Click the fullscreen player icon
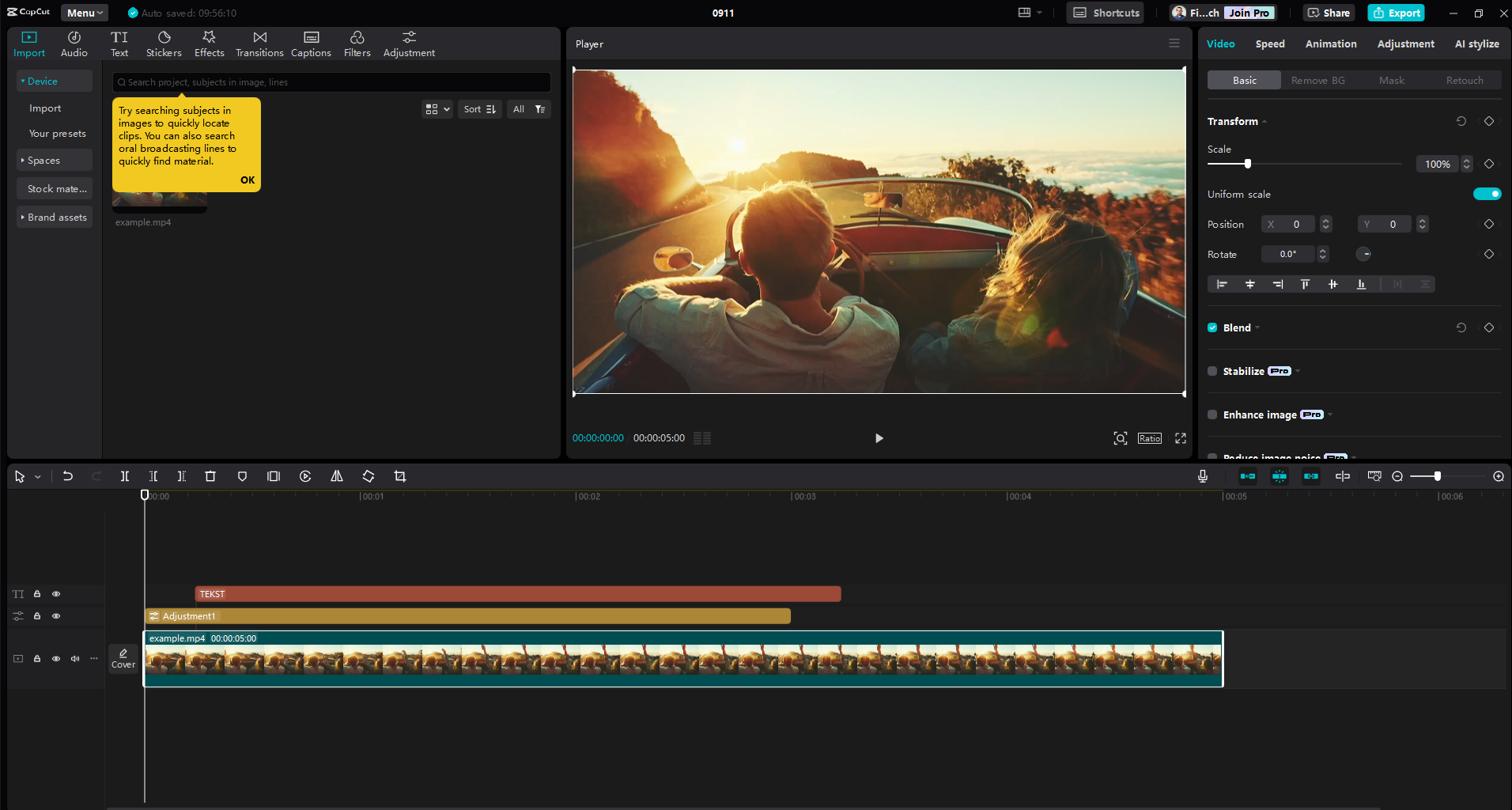The height and width of the screenshot is (810, 1512). pos(1181,438)
